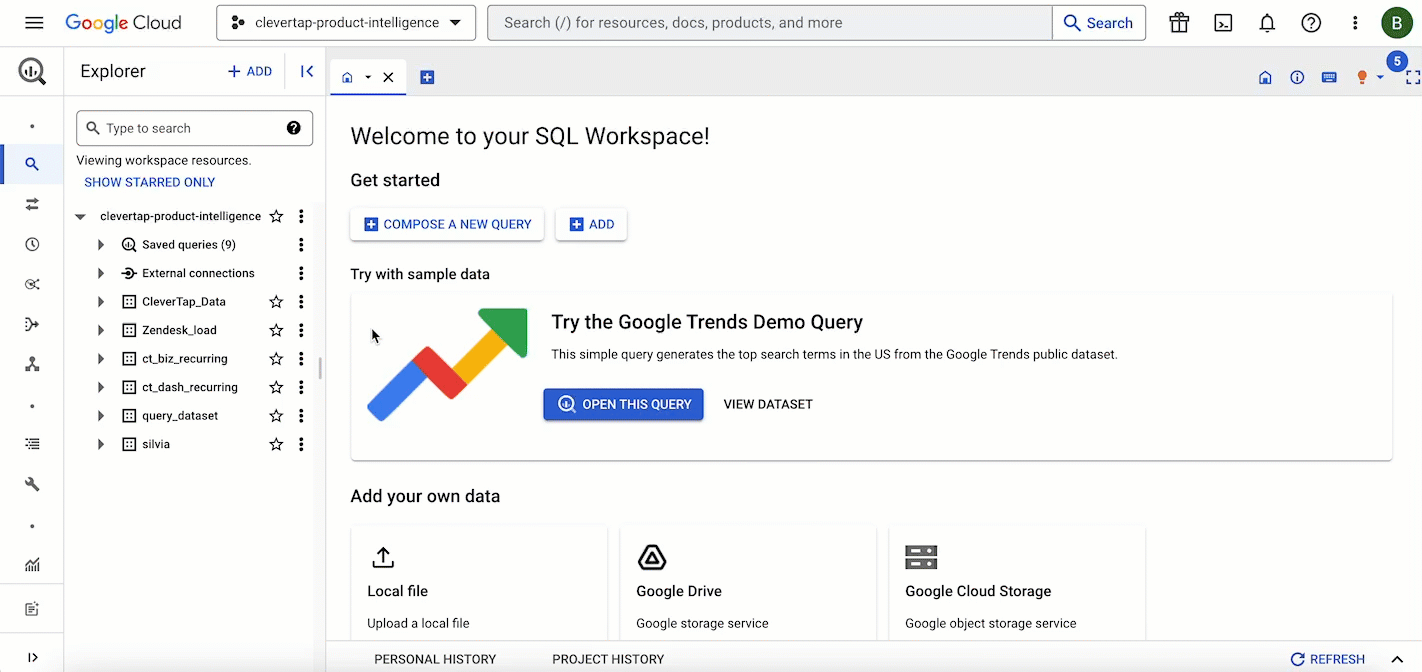The width and height of the screenshot is (1422, 672).
Task: Toggle full screen editor icon
Action: tap(1413, 77)
